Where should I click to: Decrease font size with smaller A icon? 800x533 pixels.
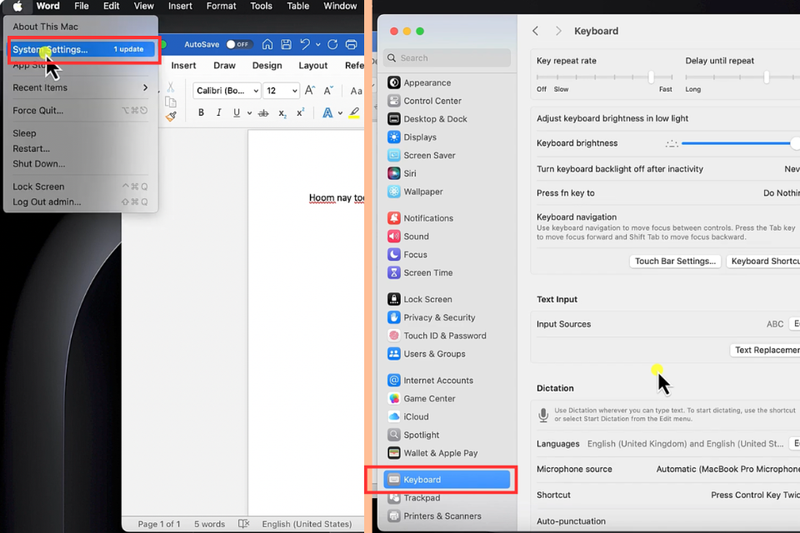pos(329,91)
